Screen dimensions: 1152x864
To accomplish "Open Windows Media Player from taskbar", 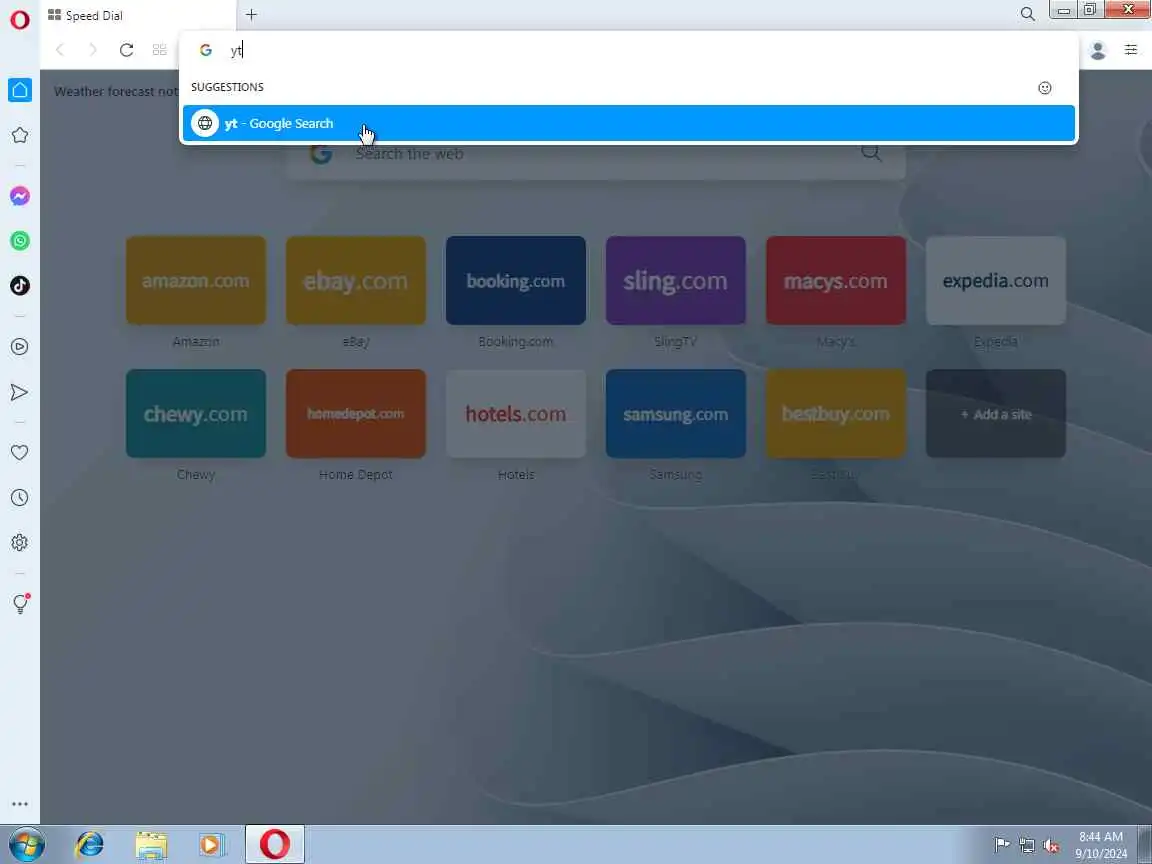I will point(212,844).
